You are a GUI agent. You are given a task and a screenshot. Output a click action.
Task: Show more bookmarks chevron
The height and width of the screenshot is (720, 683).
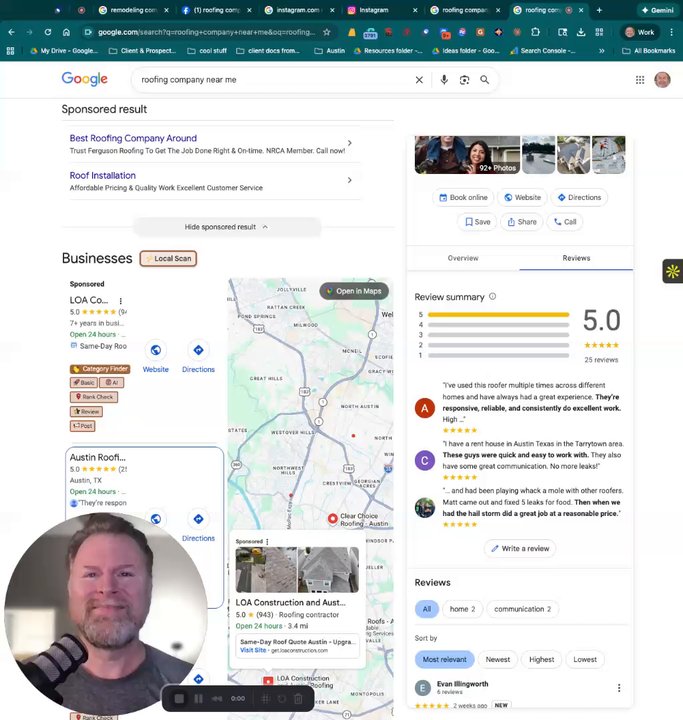601,51
